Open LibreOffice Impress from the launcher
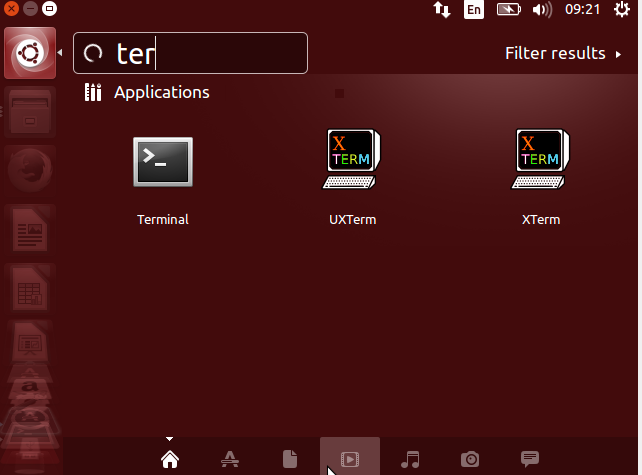This screenshot has width=642, height=475. pos(30,342)
